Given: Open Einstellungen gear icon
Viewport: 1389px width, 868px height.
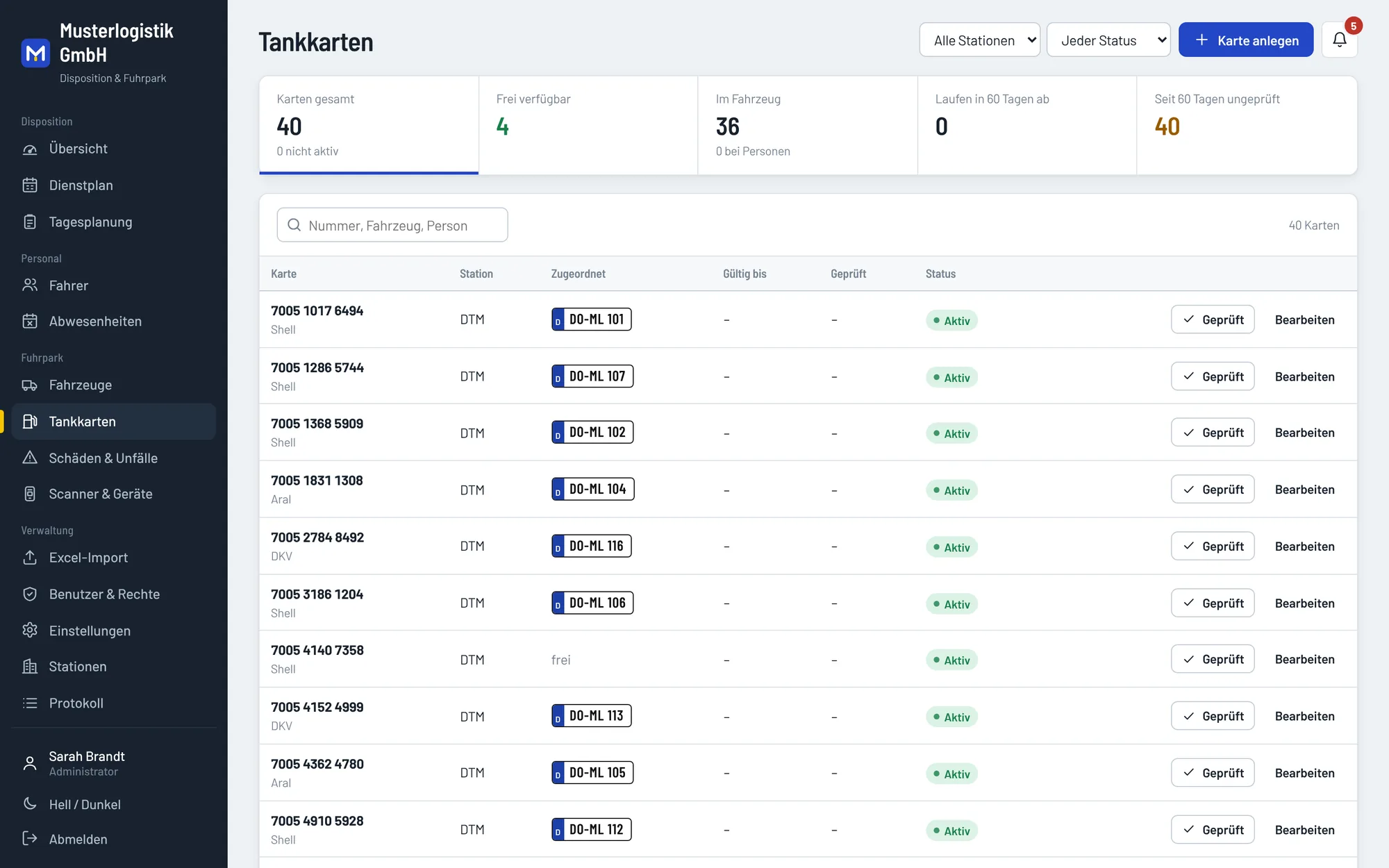Looking at the screenshot, I should (30, 631).
